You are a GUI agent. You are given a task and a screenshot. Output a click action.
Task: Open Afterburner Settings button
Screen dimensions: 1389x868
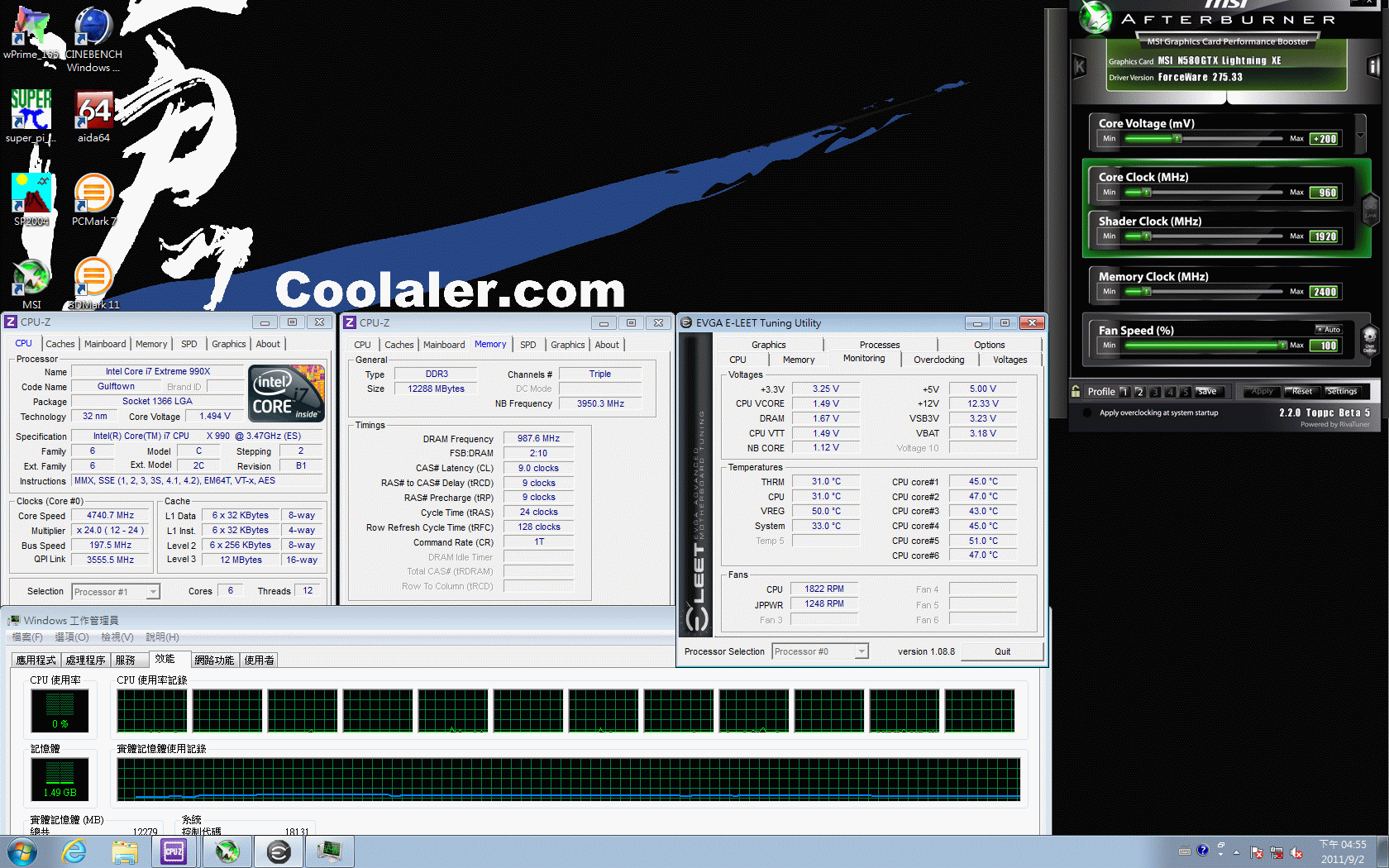[x=1341, y=391]
